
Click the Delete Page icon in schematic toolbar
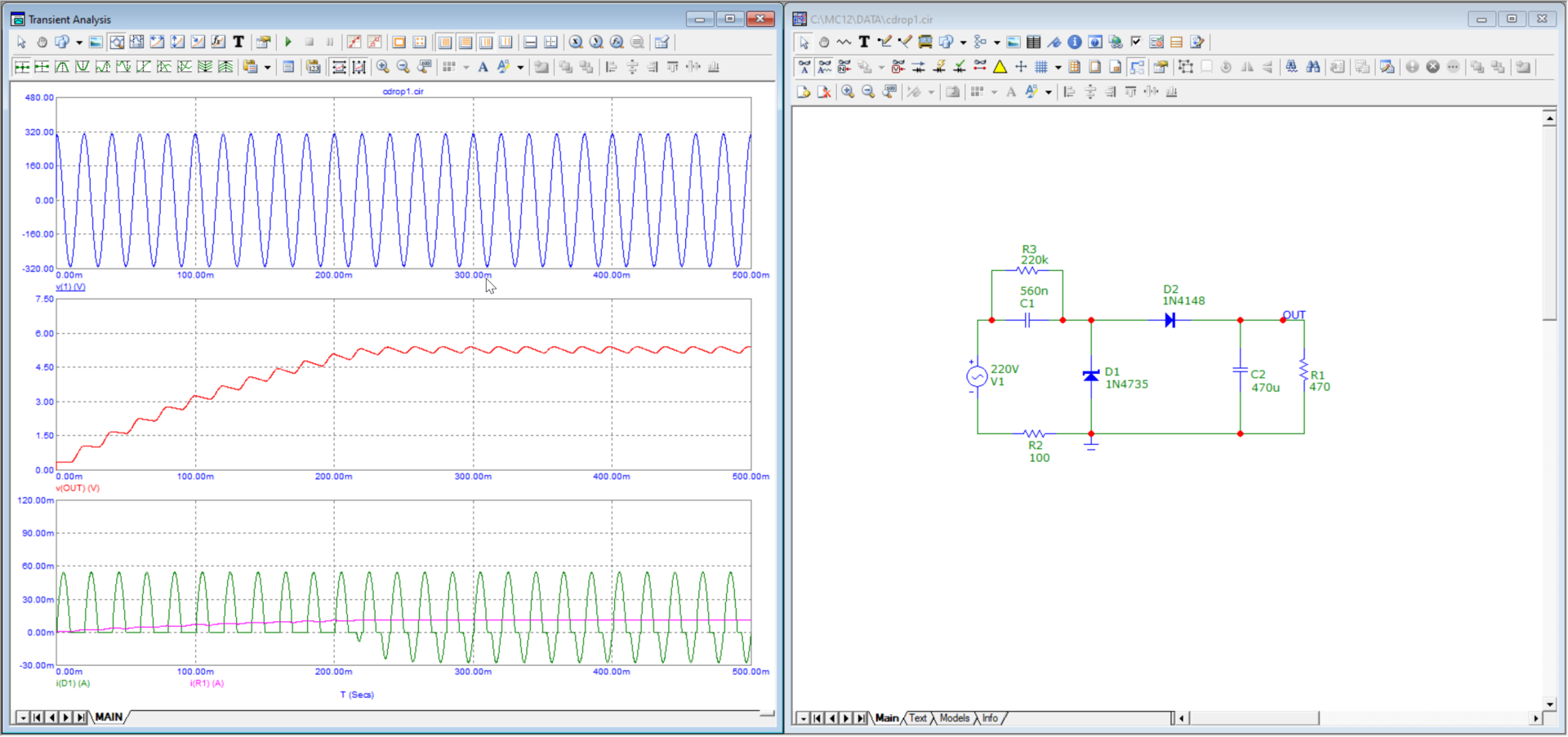[824, 92]
